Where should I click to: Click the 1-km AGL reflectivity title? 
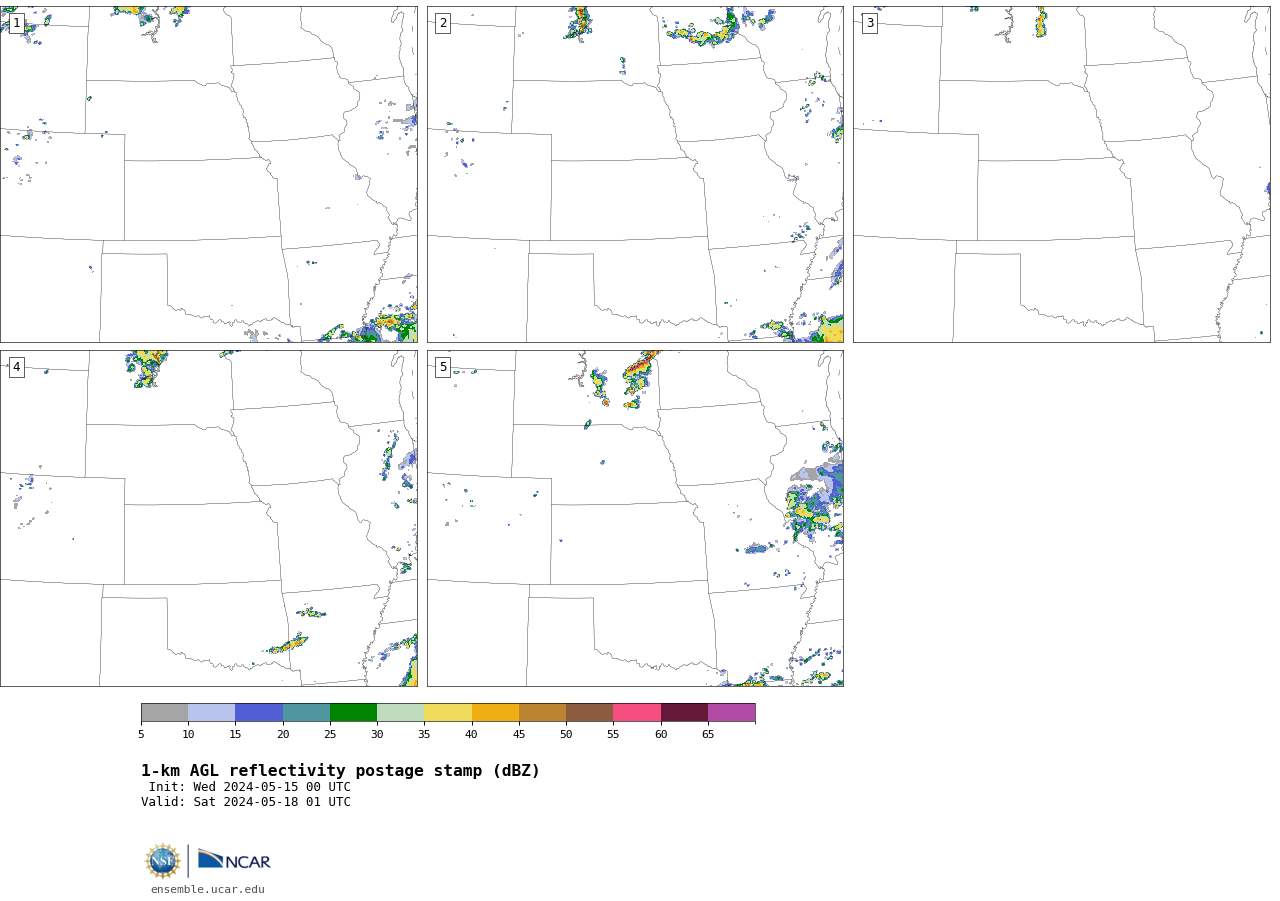point(340,771)
